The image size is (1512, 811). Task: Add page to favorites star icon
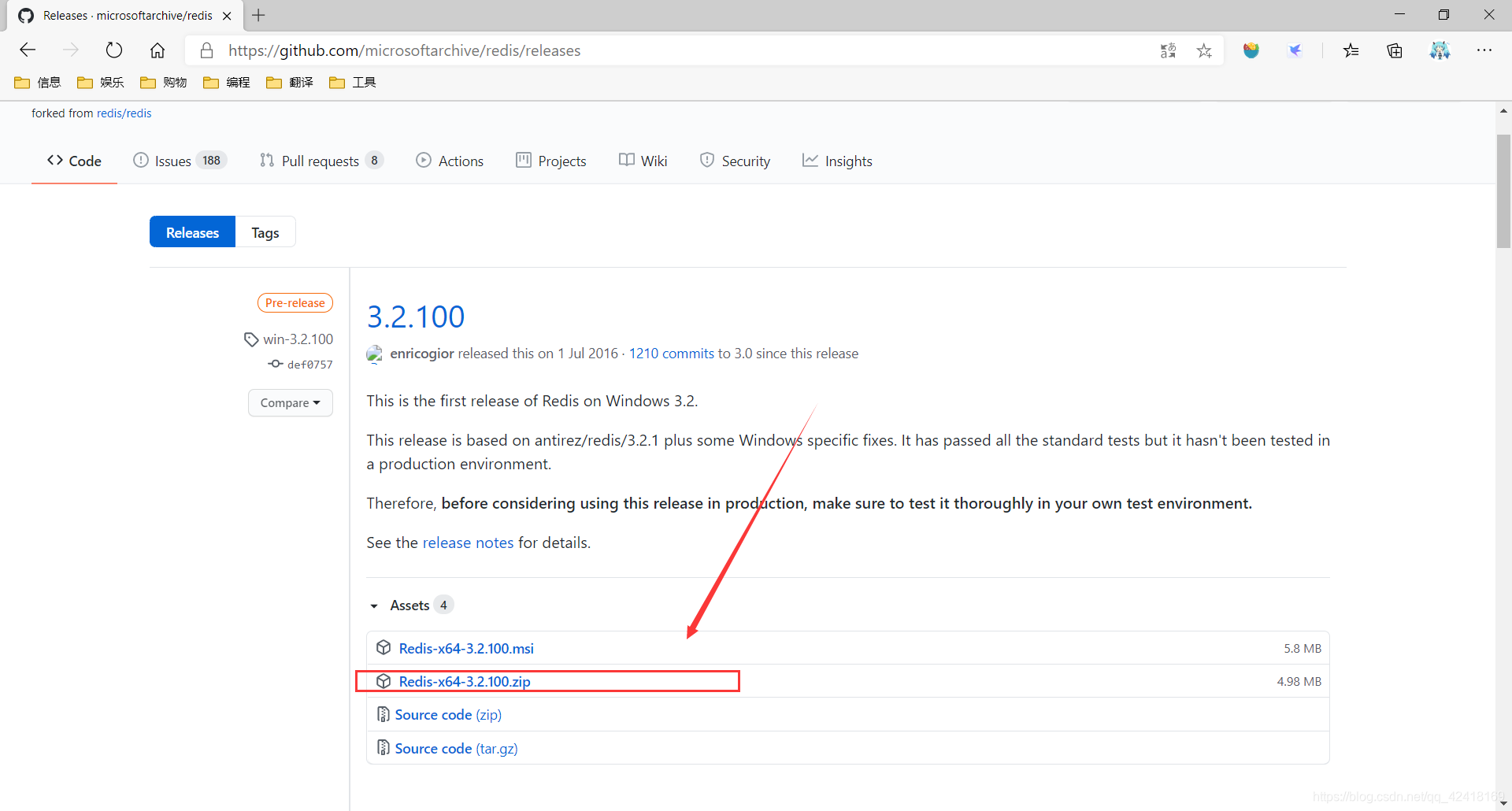coord(1204,50)
